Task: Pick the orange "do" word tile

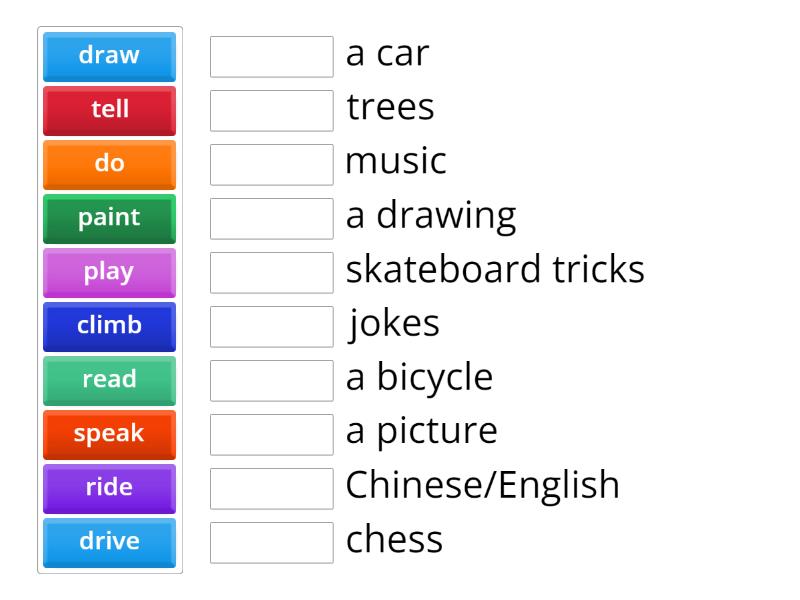Action: pyautogui.click(x=110, y=164)
